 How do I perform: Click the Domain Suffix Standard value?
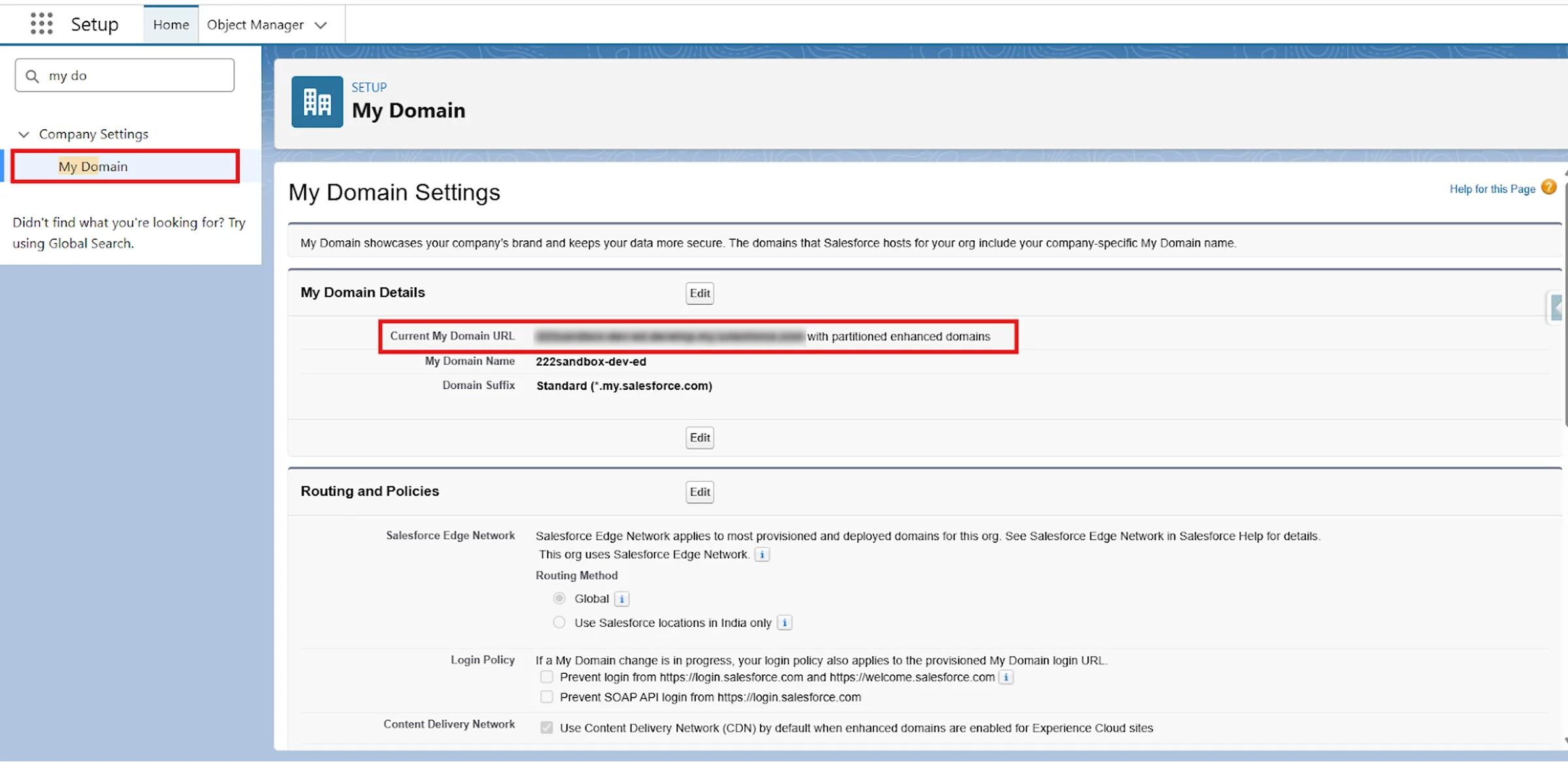coord(624,386)
